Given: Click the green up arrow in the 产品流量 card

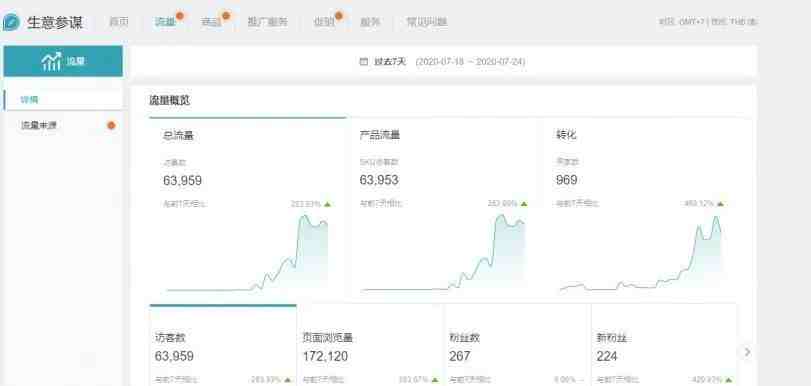Looking at the screenshot, I should [524, 204].
